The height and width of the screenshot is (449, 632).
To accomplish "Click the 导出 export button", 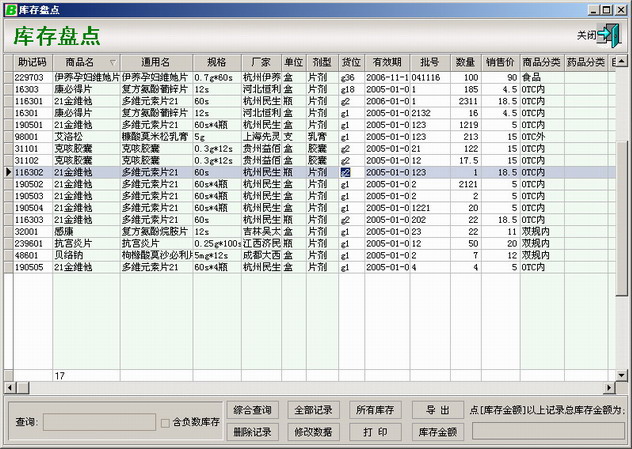I will click(x=437, y=410).
